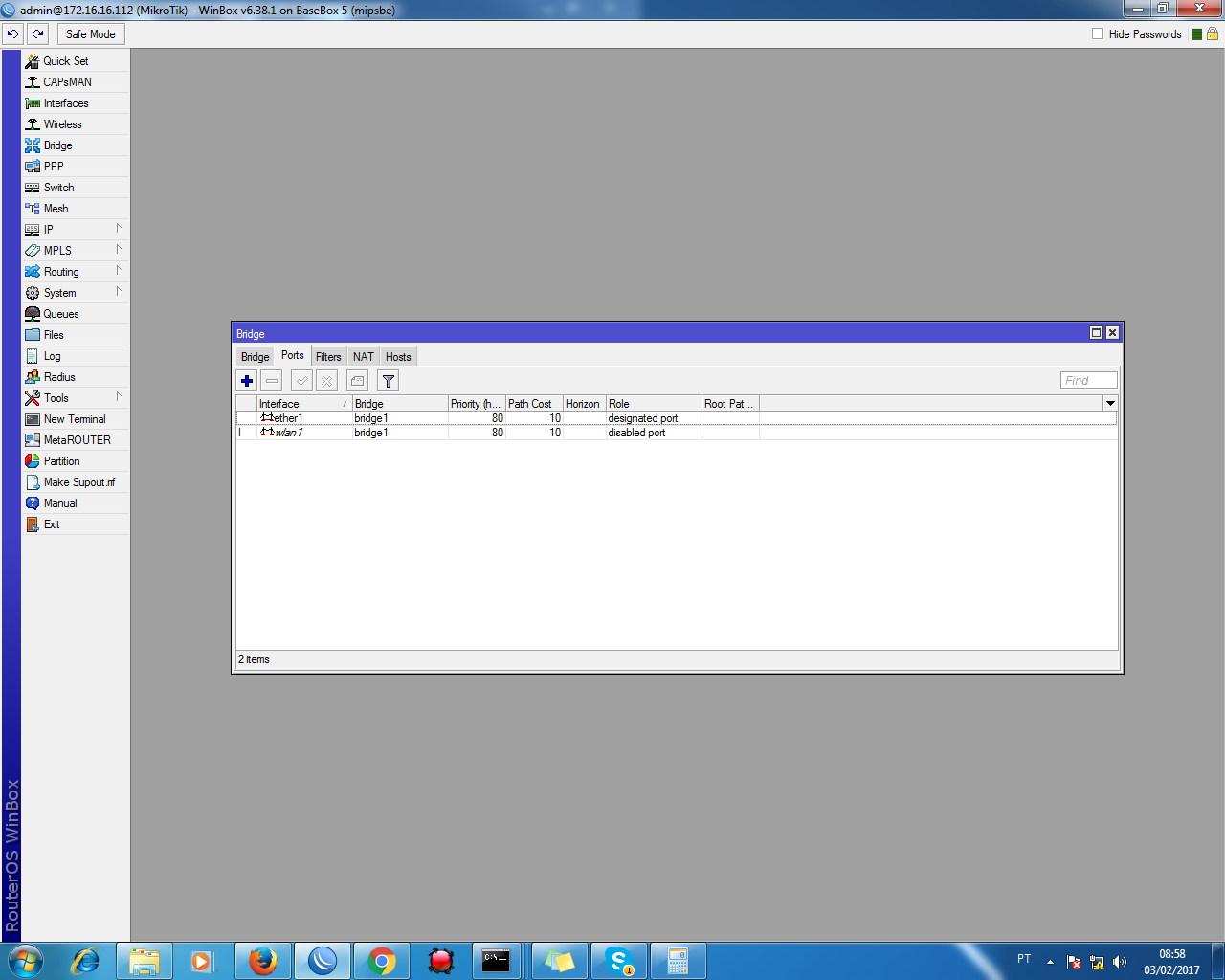The width and height of the screenshot is (1225, 980).
Task: Open the column selector dropdown arrow
Action: click(x=1110, y=404)
